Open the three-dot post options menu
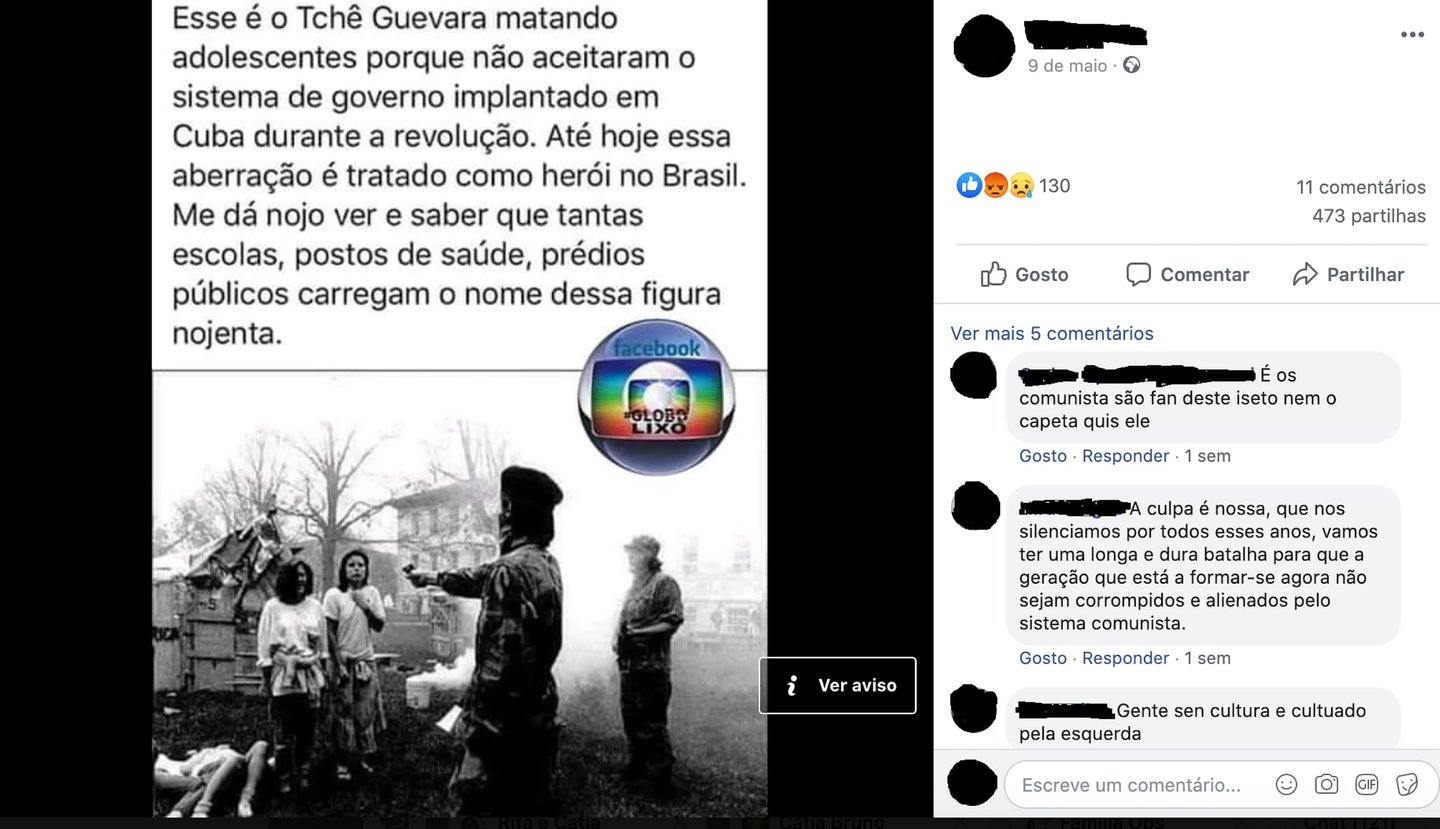The height and width of the screenshot is (829, 1440). tap(1412, 35)
